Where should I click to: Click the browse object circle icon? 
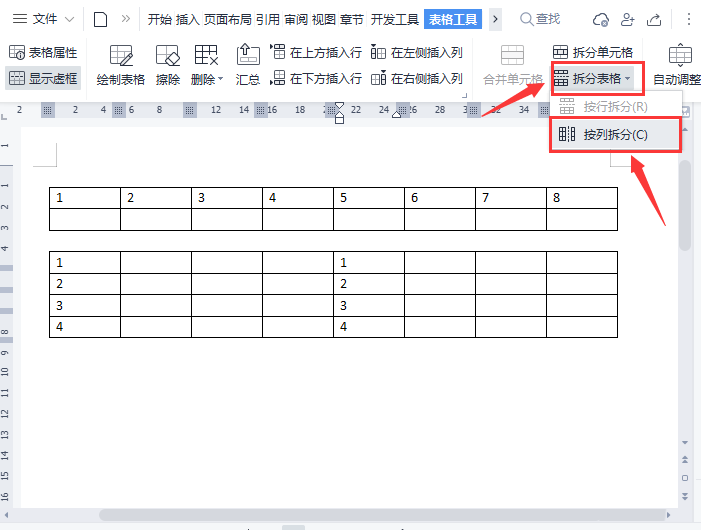pos(684,478)
